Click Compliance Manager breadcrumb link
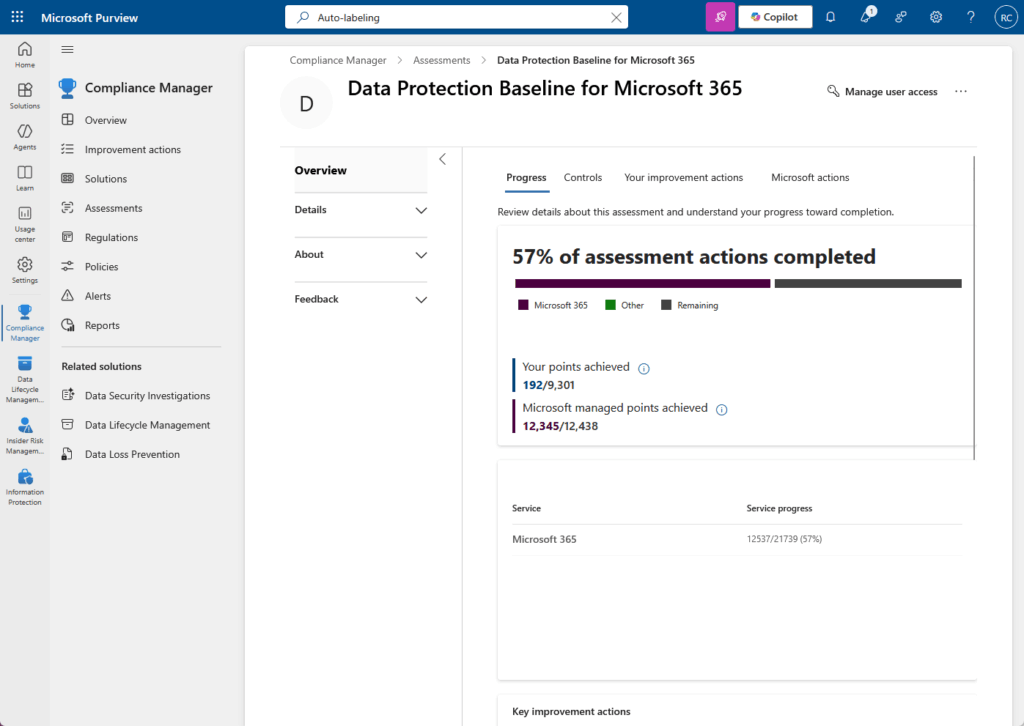 click(x=338, y=60)
